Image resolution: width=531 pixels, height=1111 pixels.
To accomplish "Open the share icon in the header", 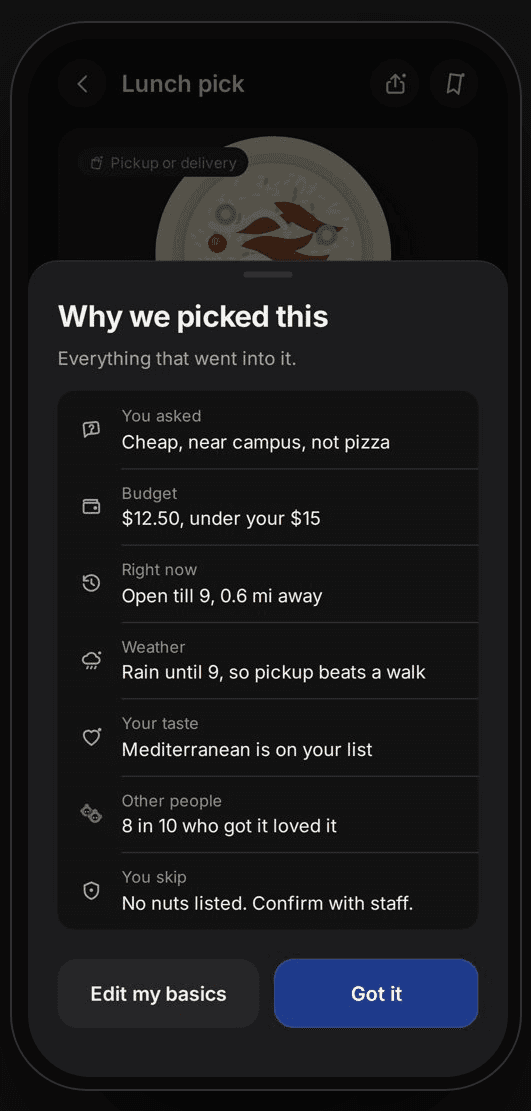I will tap(395, 84).
